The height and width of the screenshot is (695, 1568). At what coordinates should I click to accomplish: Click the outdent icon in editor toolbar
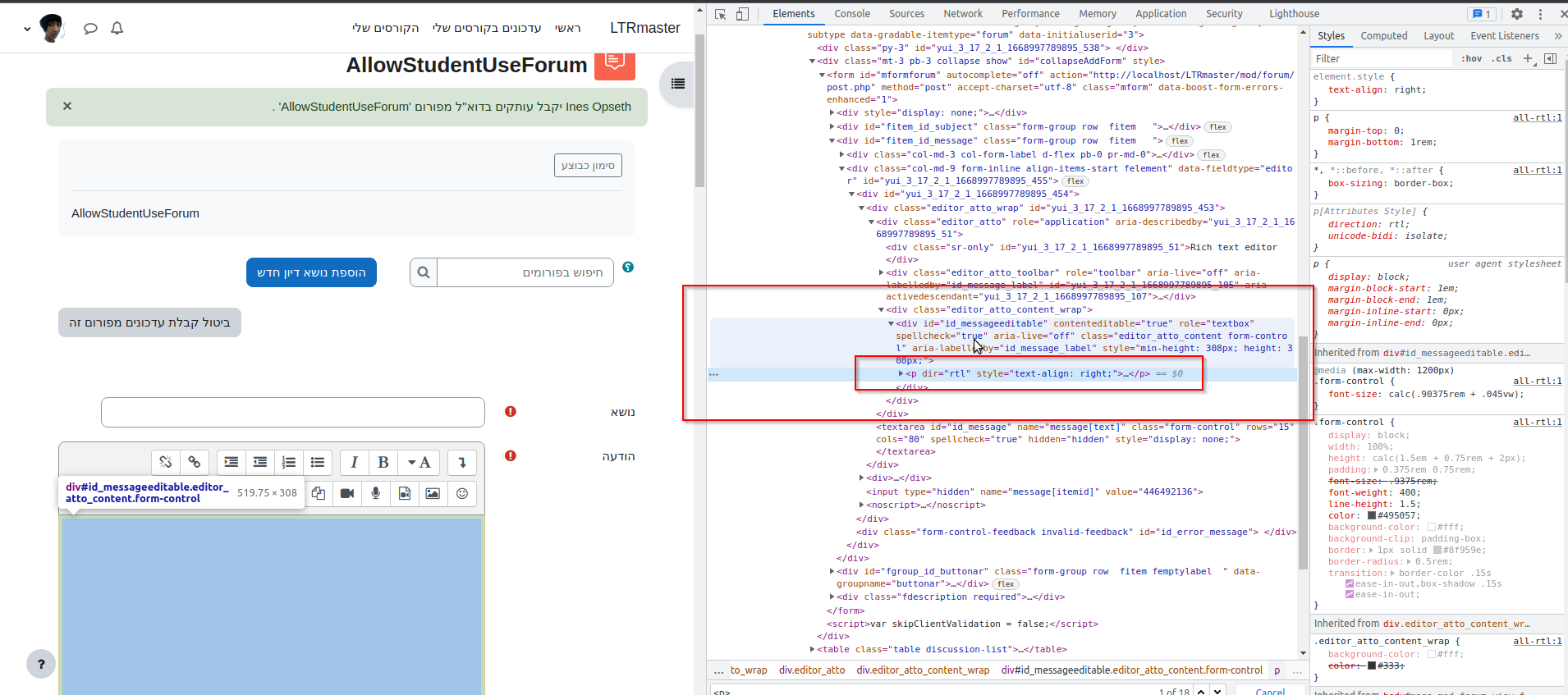(260, 462)
